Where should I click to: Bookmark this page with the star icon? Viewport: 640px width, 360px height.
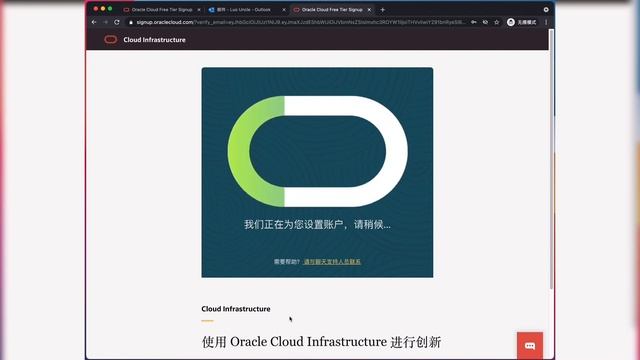pos(497,22)
